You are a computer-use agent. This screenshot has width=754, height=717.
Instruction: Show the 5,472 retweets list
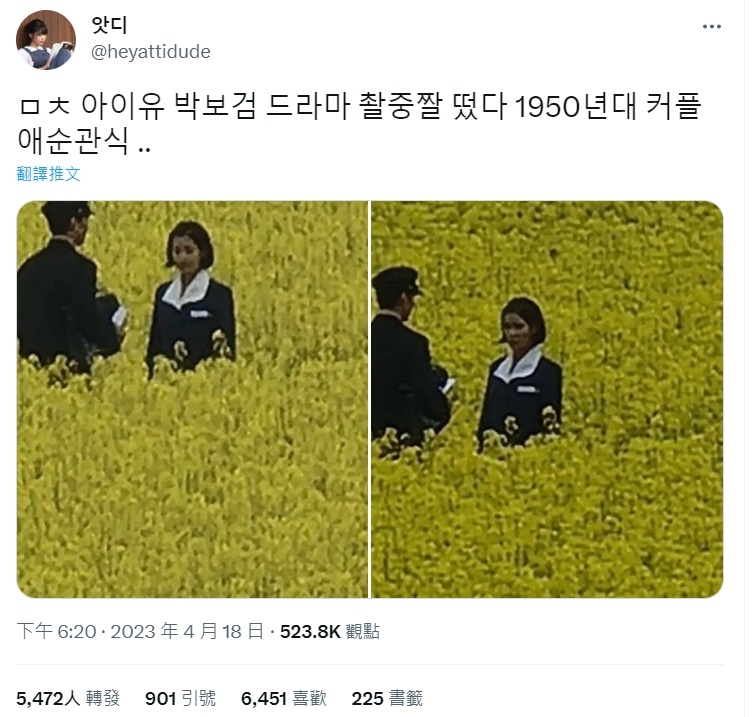[x=68, y=698]
